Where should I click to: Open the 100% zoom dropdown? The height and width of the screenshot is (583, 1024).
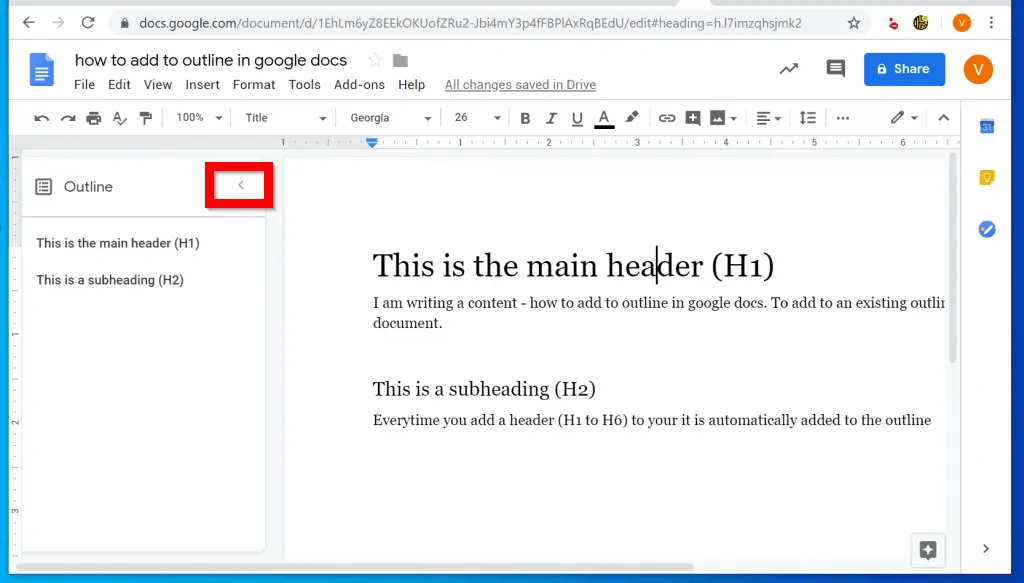coord(197,118)
